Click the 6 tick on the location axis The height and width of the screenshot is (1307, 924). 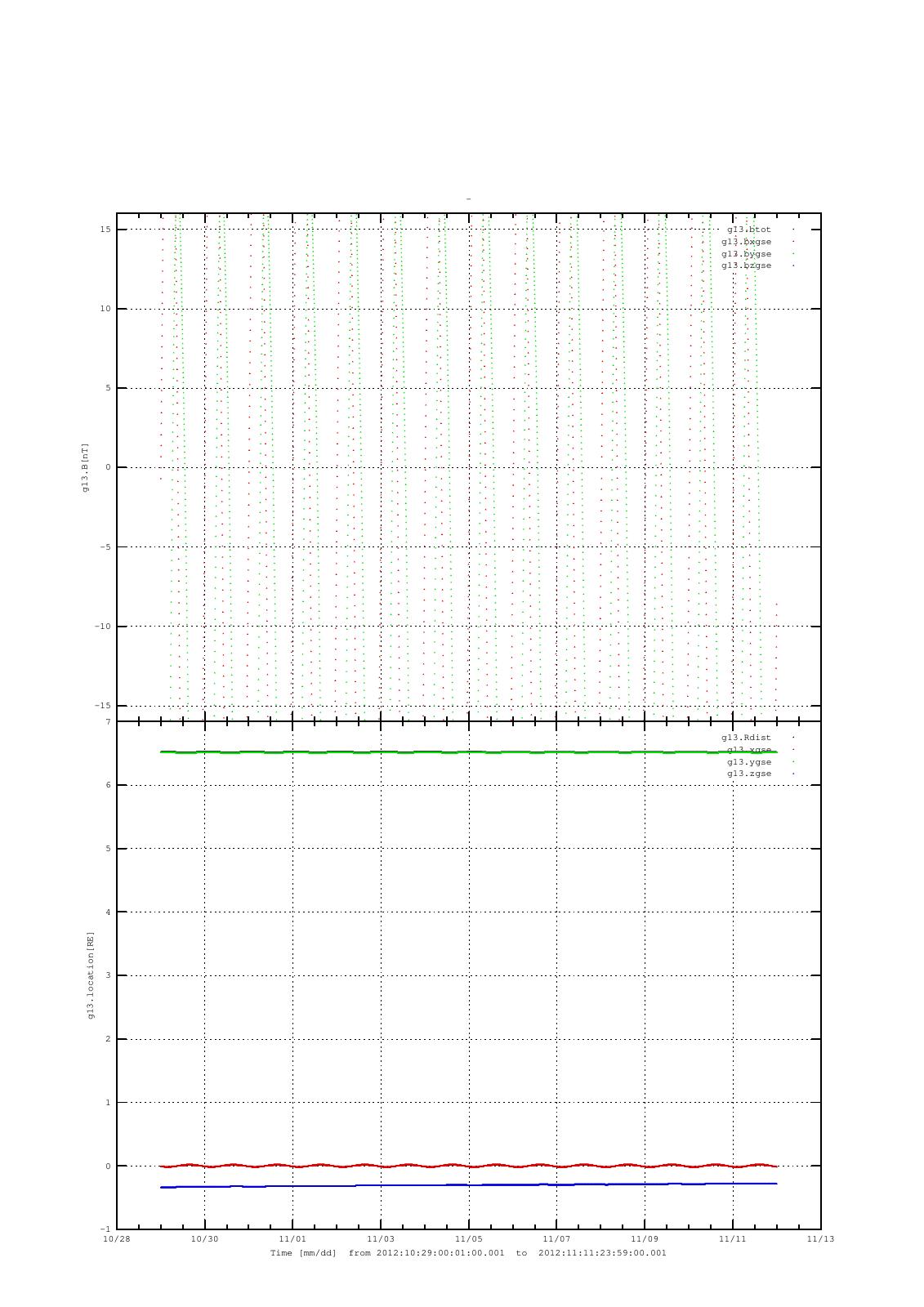point(108,785)
